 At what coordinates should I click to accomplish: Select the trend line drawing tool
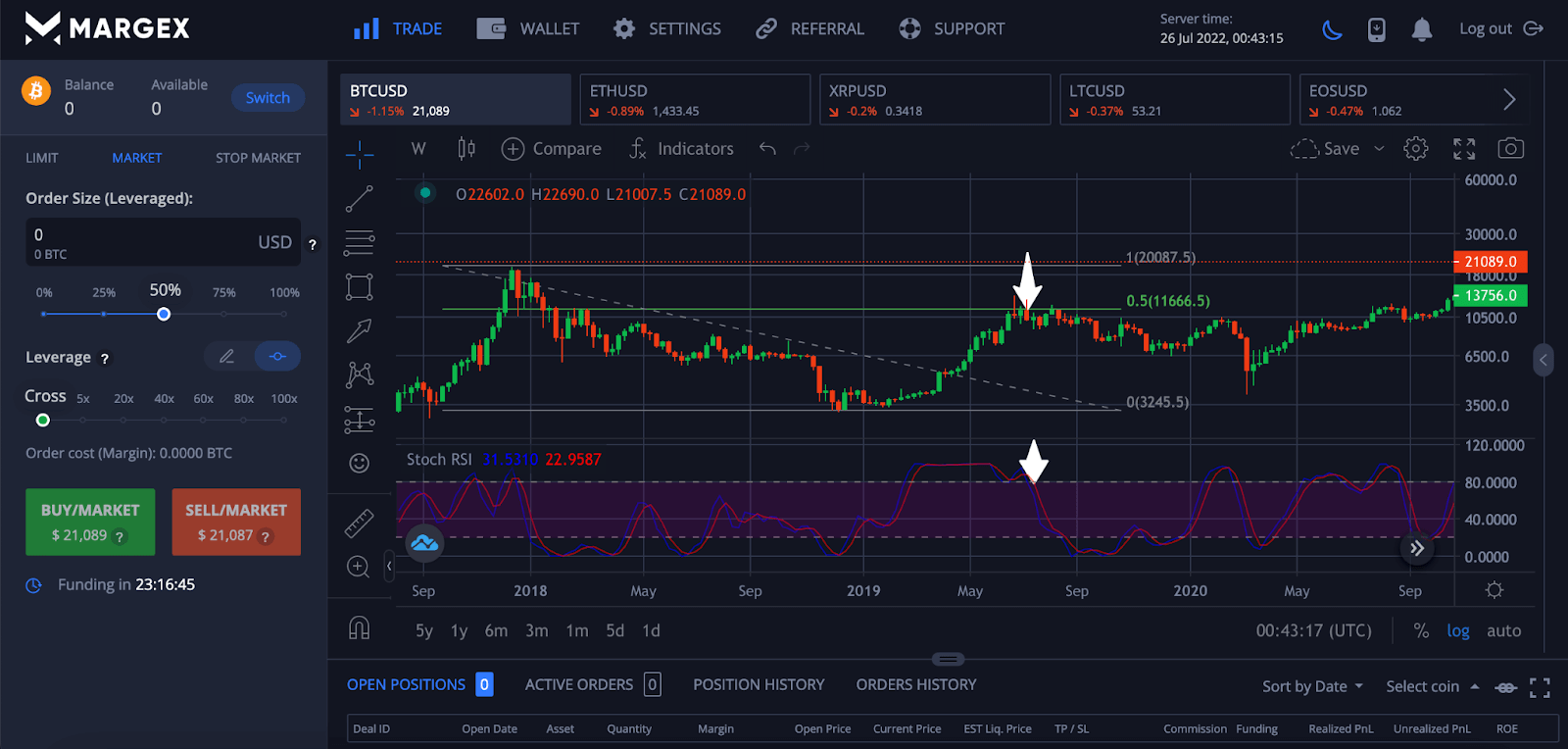point(359,199)
